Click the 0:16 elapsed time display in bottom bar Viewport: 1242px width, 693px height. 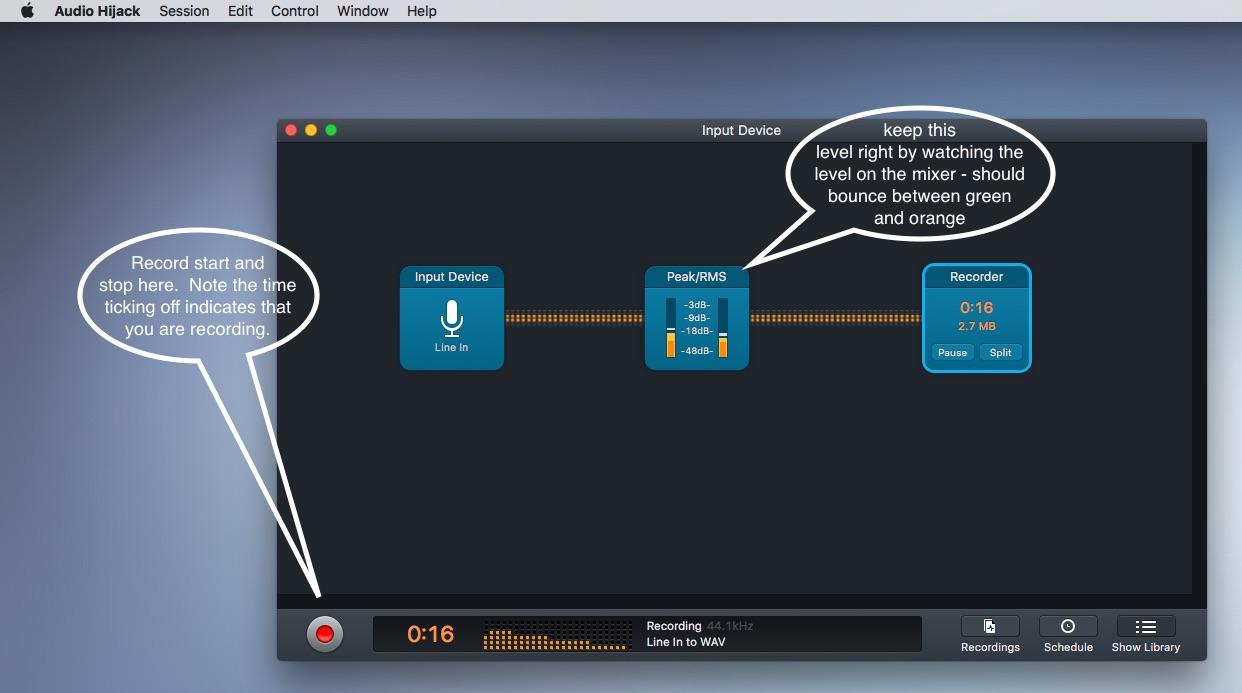(430, 634)
